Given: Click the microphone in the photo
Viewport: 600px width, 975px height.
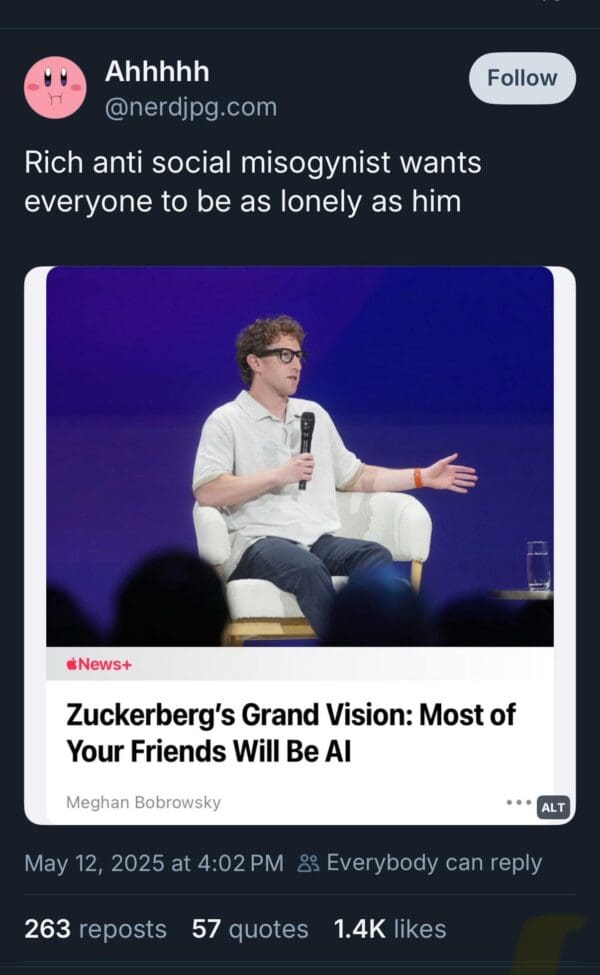Looking at the screenshot, I should pos(306,443).
